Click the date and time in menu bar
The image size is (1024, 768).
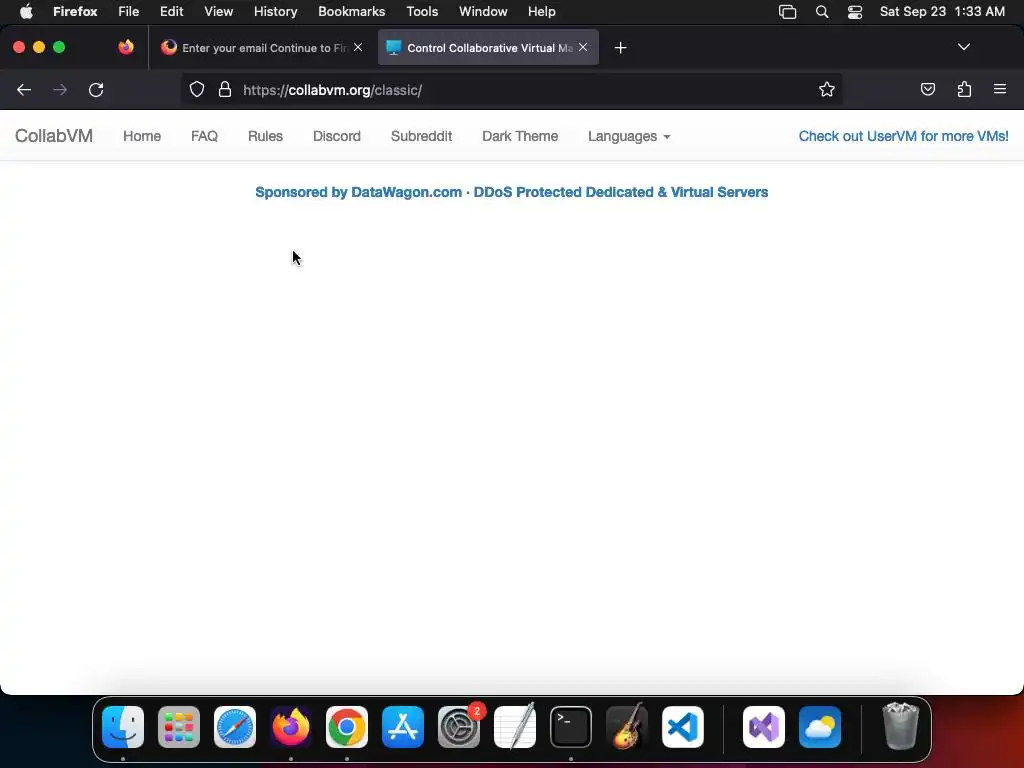click(x=942, y=12)
